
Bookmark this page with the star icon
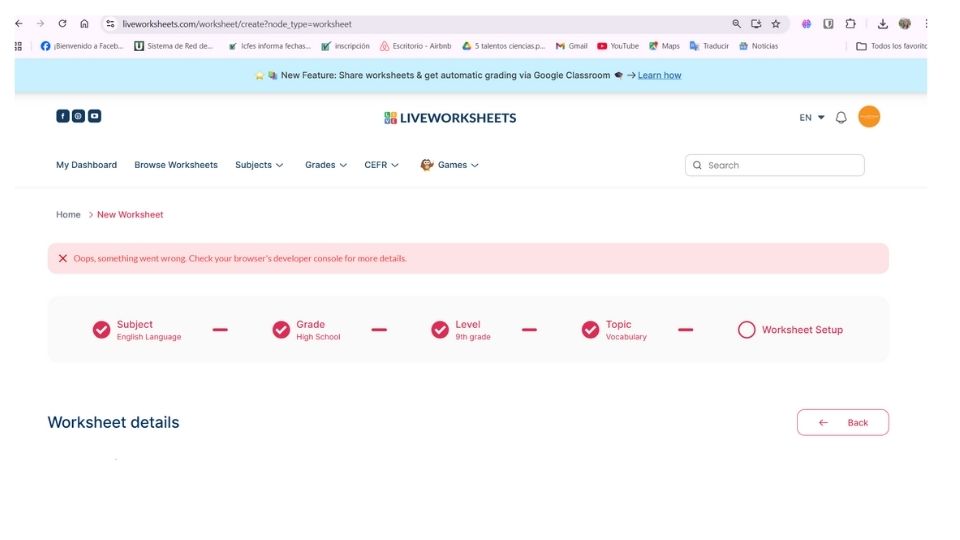[x=775, y=24]
